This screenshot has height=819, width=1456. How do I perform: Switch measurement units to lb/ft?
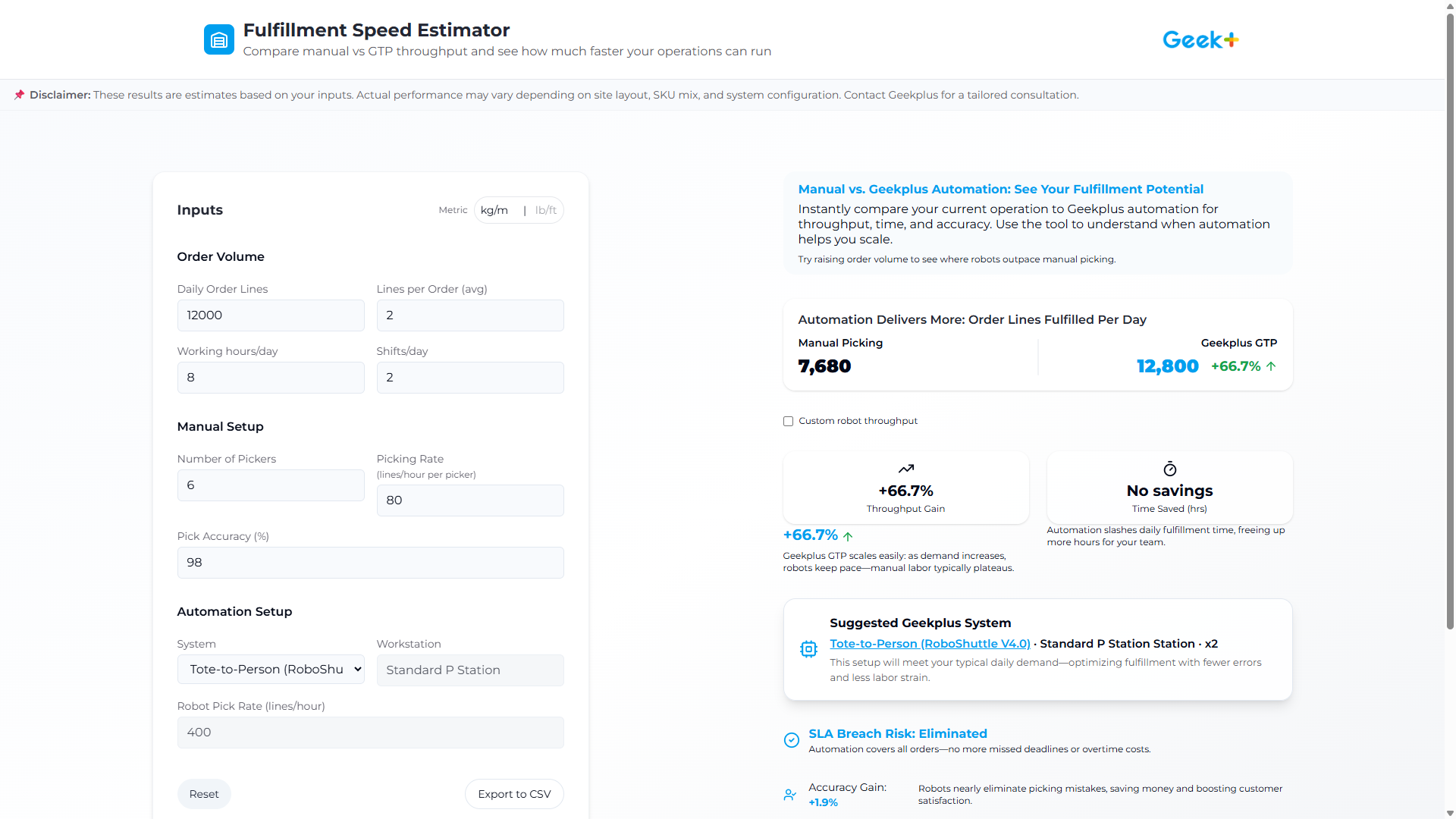(545, 210)
